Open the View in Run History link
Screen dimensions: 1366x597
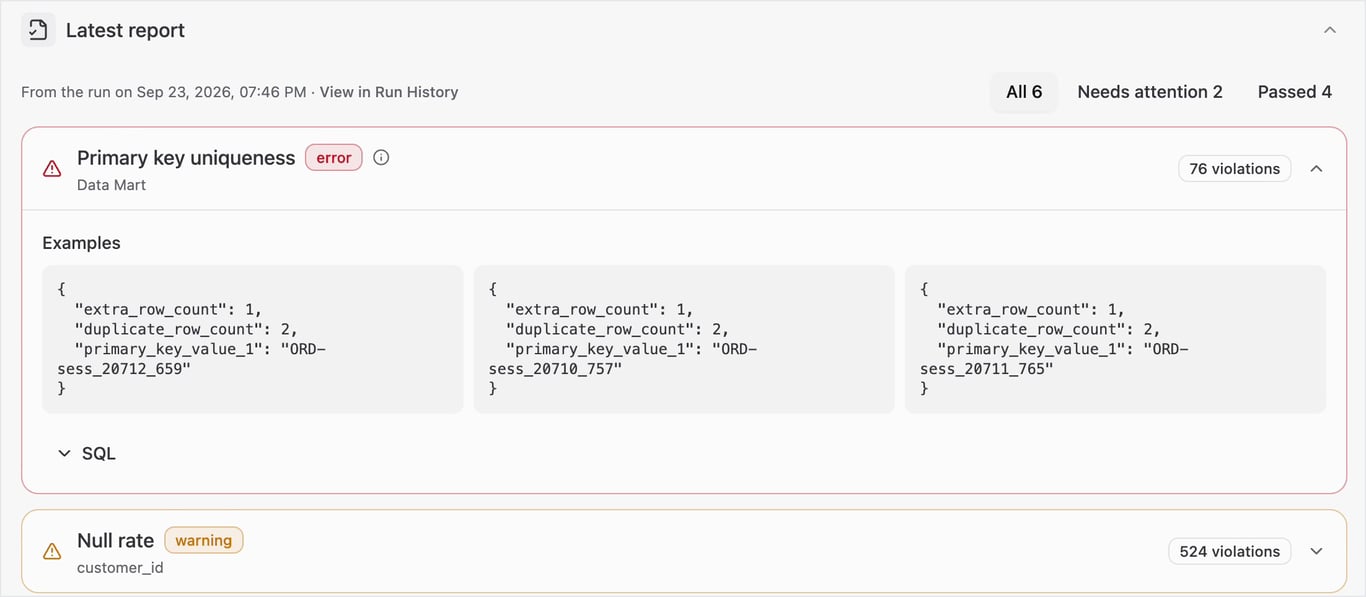tap(389, 92)
